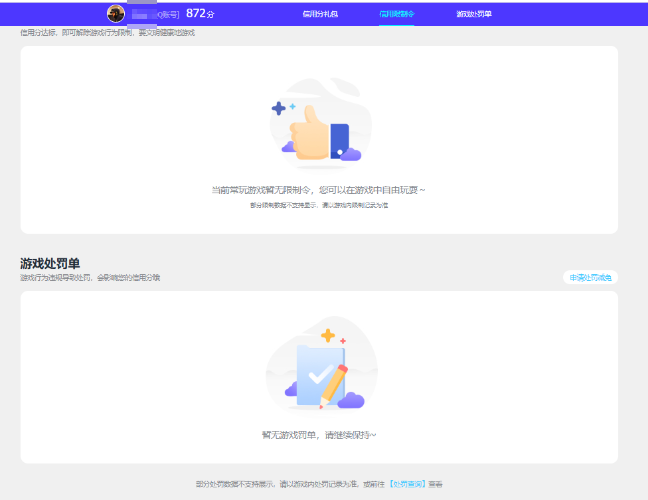Image resolution: width=648 pixels, height=500 pixels.
Task: Click the 872分 credit score
Action: point(200,14)
